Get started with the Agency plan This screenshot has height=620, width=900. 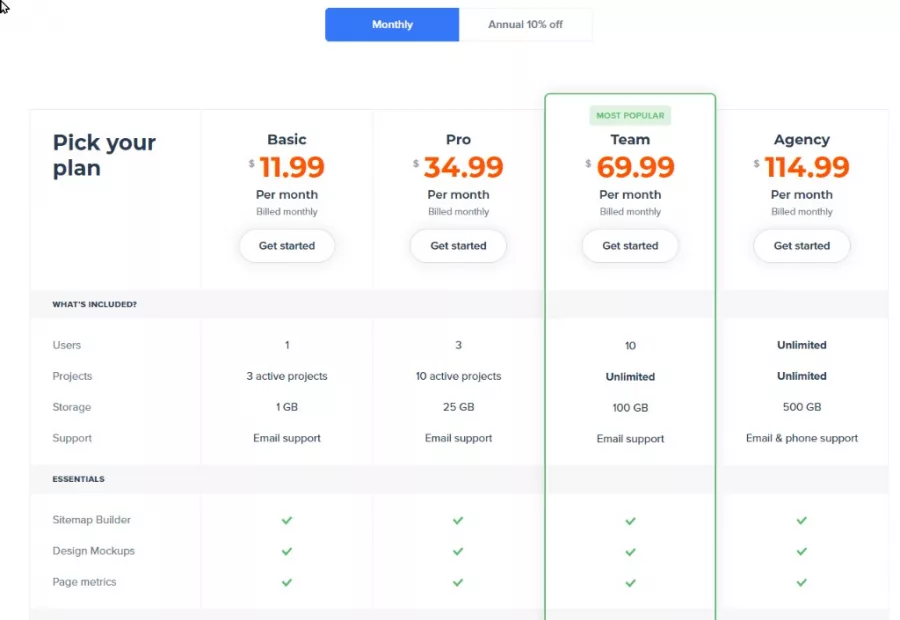(802, 246)
